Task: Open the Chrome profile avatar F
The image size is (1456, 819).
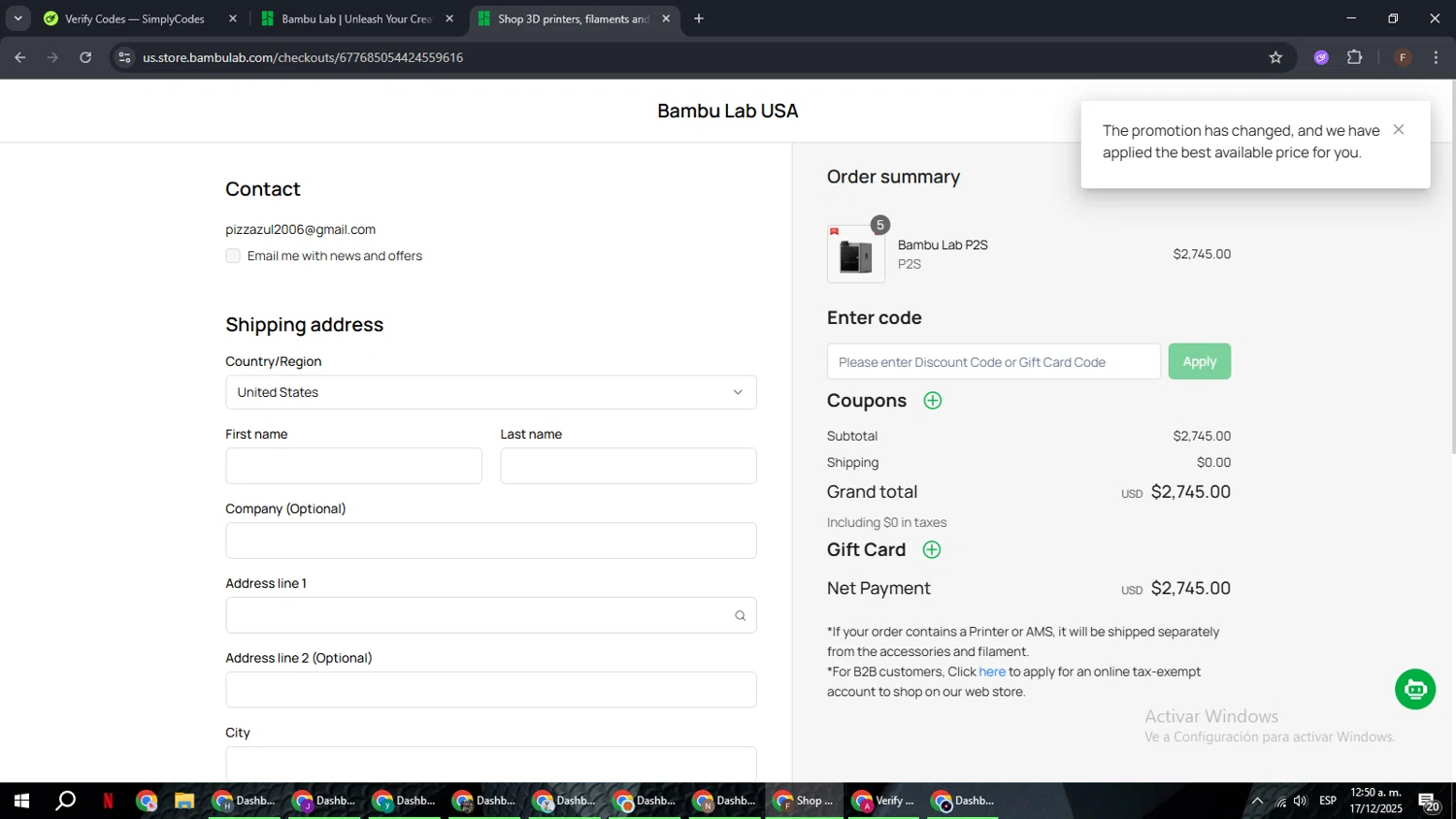Action: [1403, 57]
